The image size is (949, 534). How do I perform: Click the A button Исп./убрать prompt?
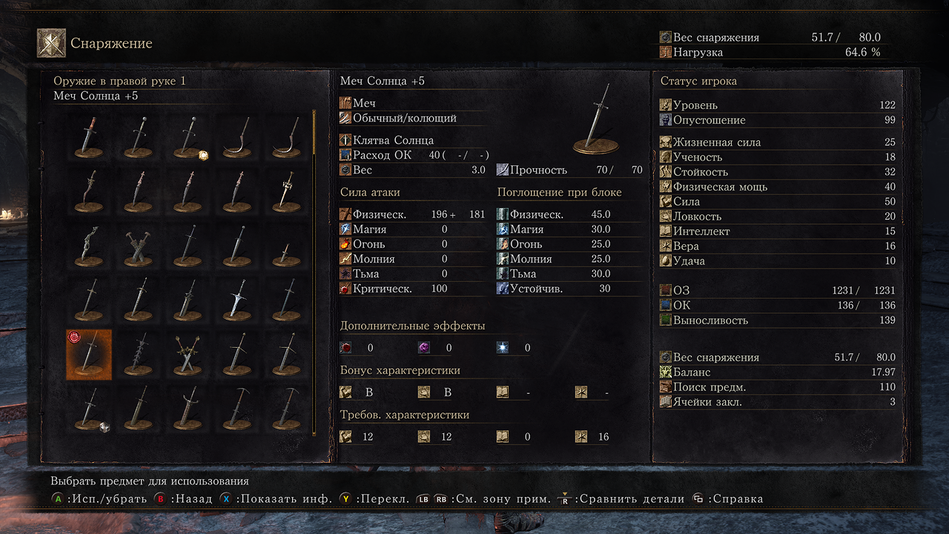[99, 499]
